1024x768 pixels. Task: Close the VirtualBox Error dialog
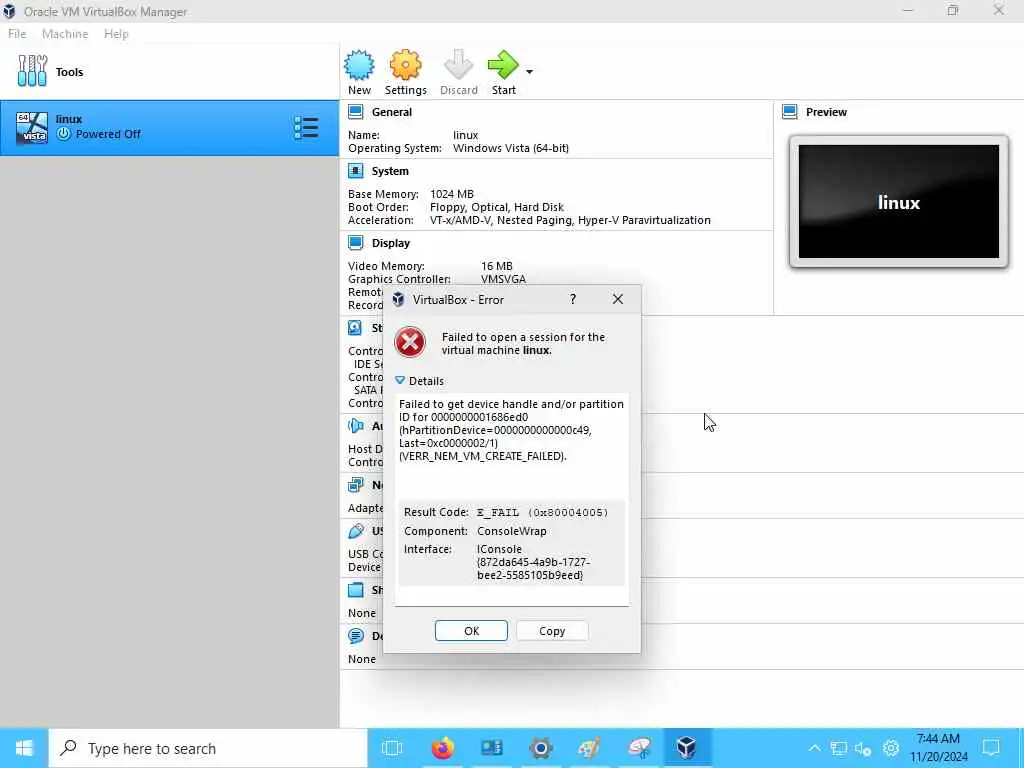coord(618,299)
